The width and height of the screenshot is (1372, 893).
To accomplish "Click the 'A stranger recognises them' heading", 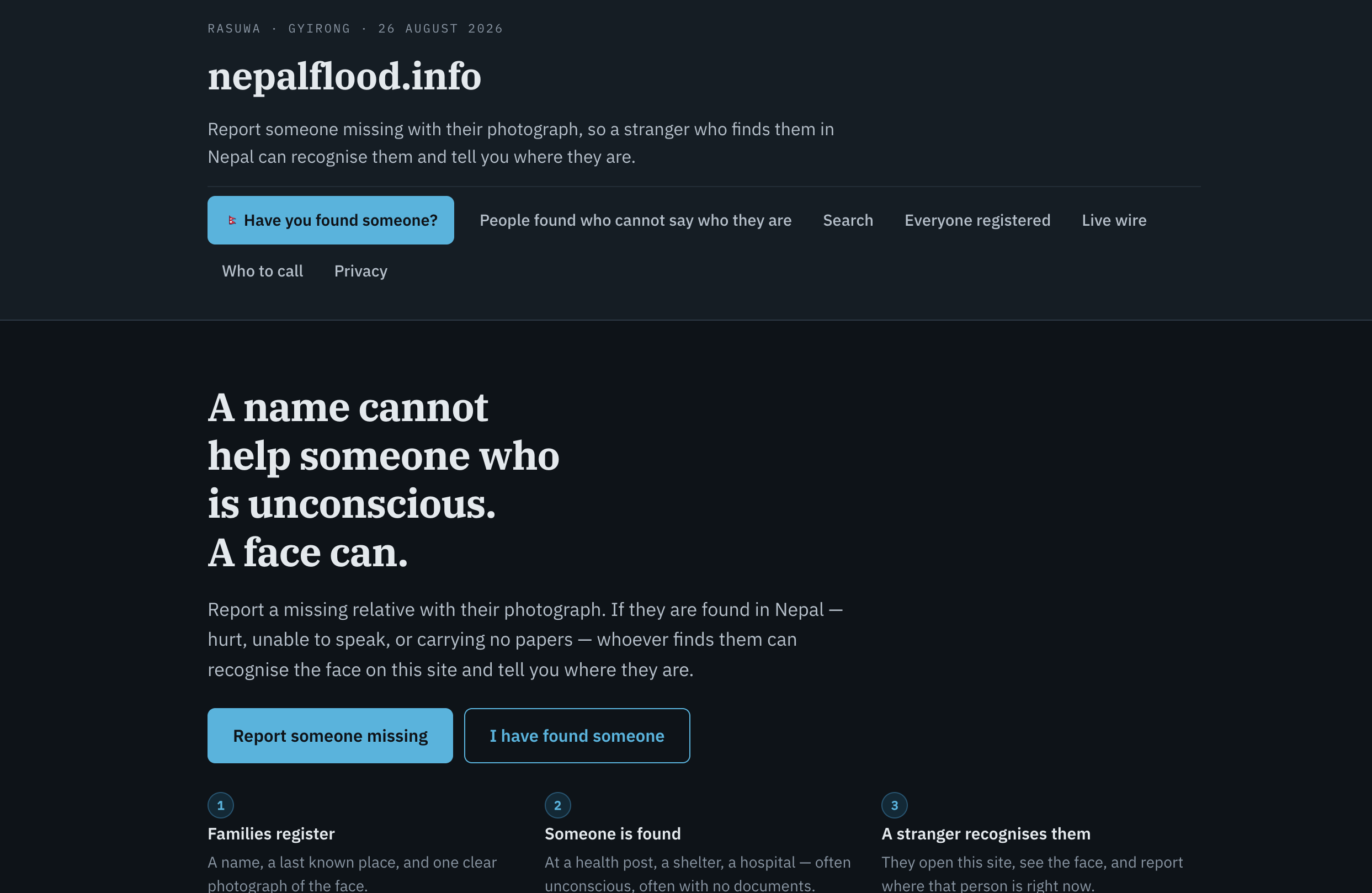I will 986,833.
